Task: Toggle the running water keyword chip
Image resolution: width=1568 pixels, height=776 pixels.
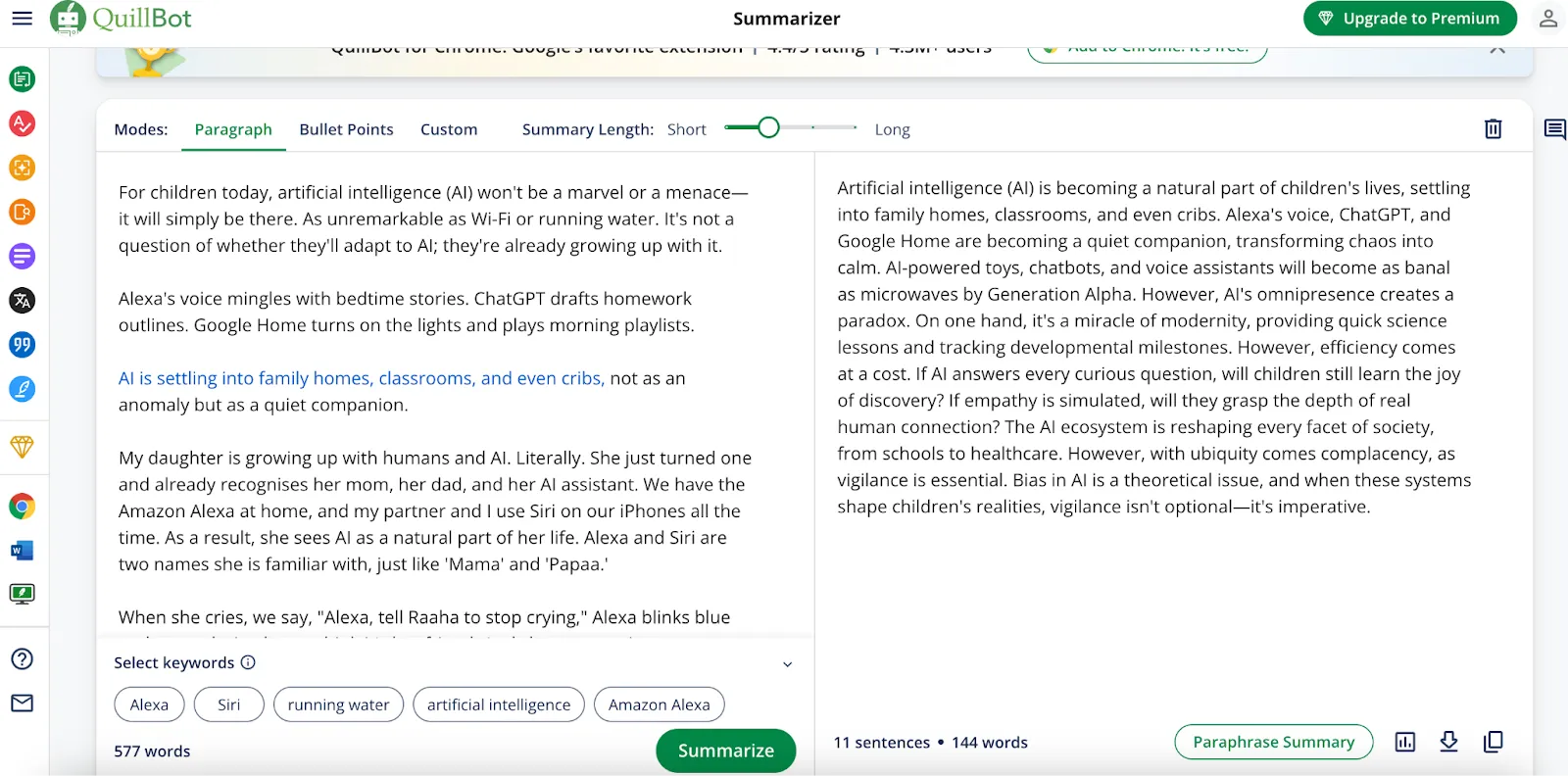Action: (x=338, y=704)
